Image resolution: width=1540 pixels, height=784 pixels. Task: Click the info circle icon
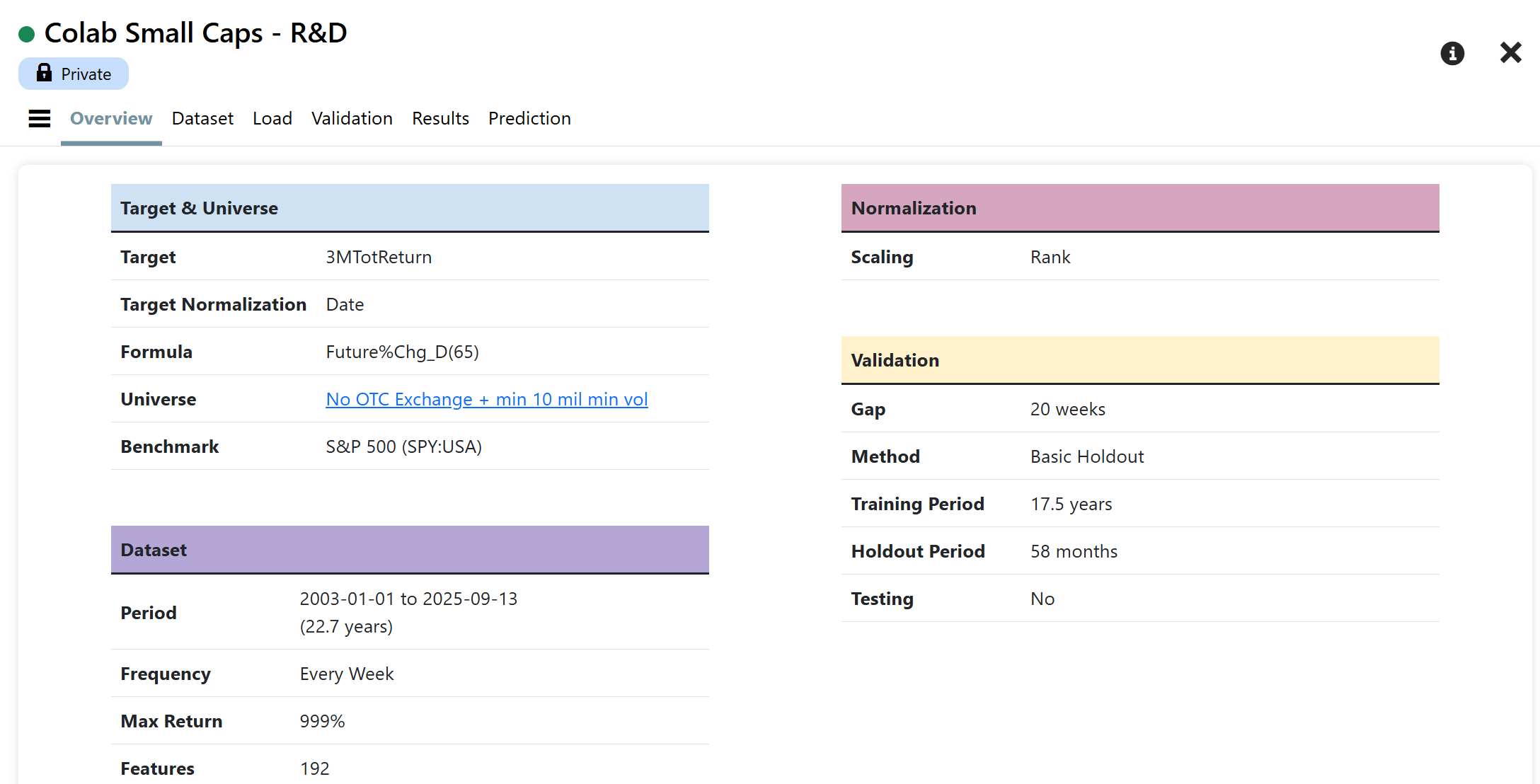pyautogui.click(x=1452, y=53)
